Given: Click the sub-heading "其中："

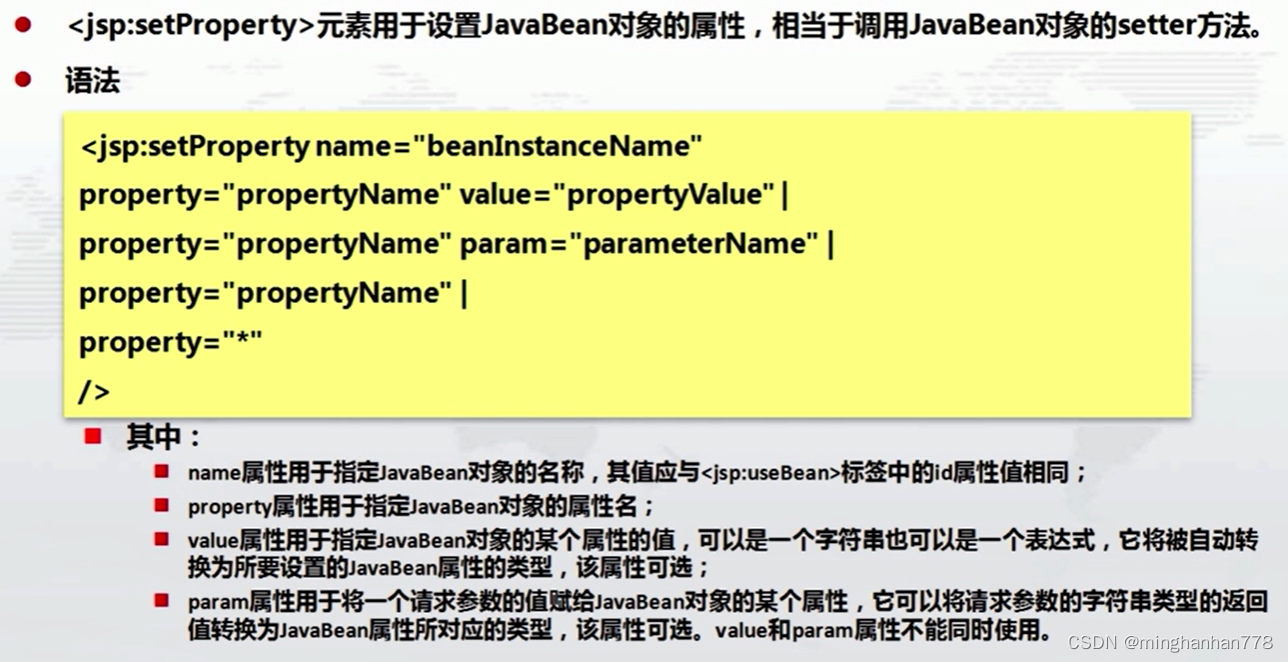Looking at the screenshot, I should 164,438.
